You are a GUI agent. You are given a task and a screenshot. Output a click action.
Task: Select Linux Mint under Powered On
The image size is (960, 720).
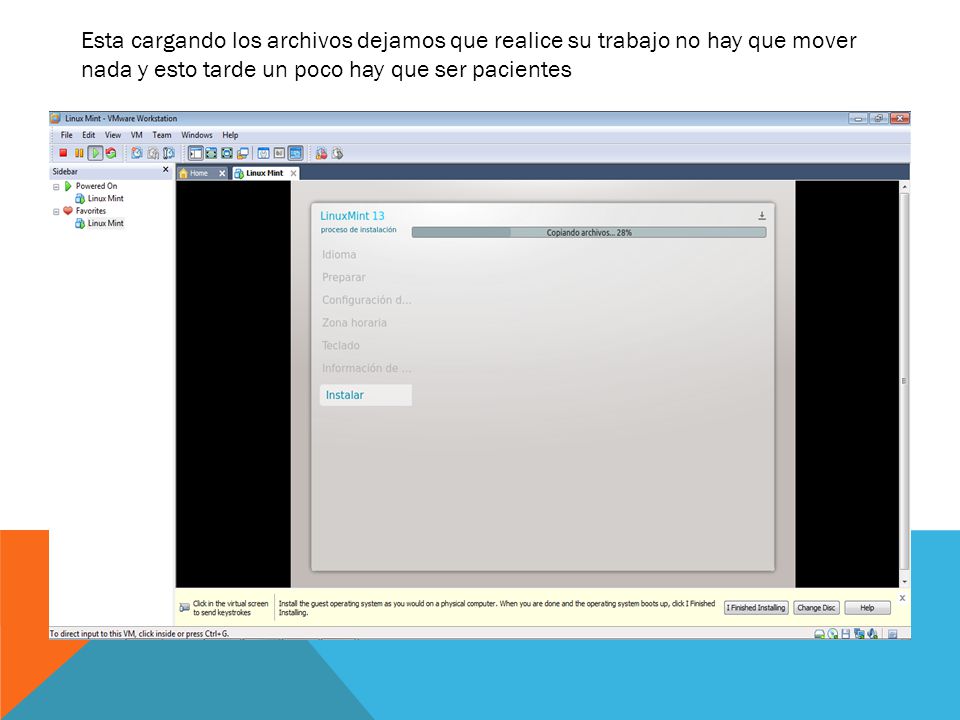pyautogui.click(x=105, y=198)
